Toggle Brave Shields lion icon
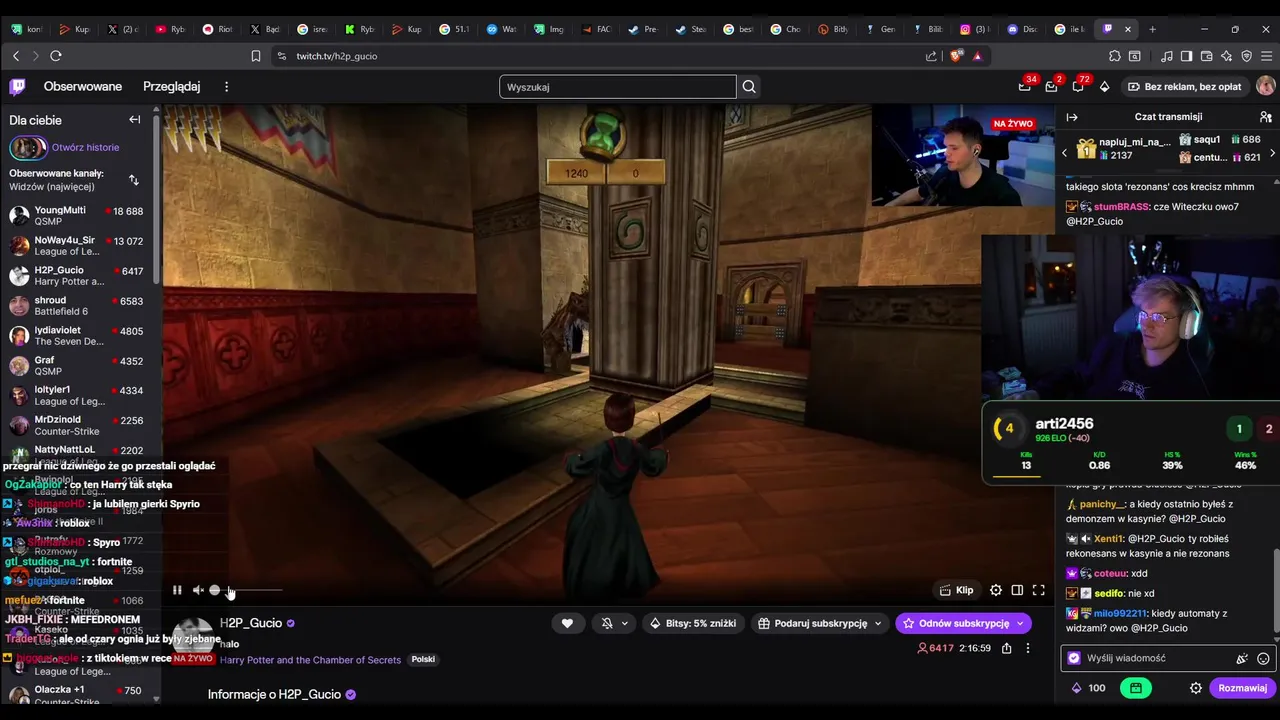1280x720 pixels. click(x=956, y=56)
